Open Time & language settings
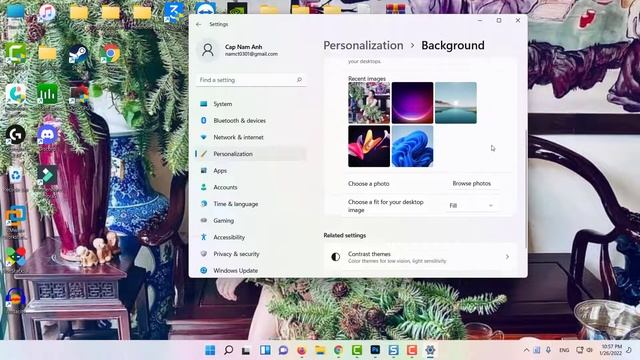The image size is (640, 360). click(x=251, y=204)
